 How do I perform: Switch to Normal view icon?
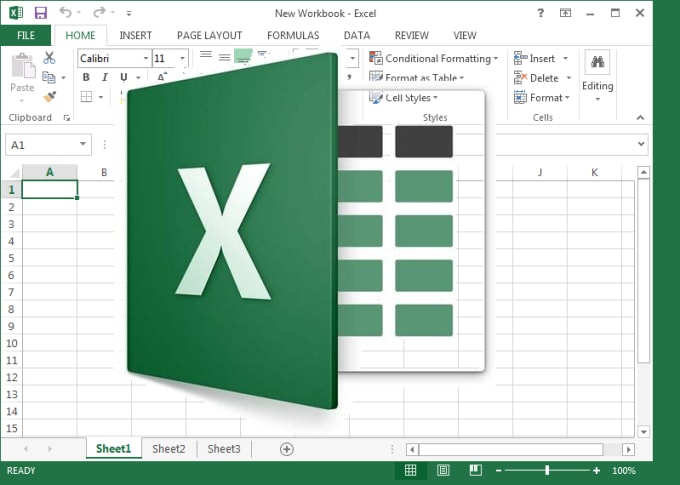410,471
